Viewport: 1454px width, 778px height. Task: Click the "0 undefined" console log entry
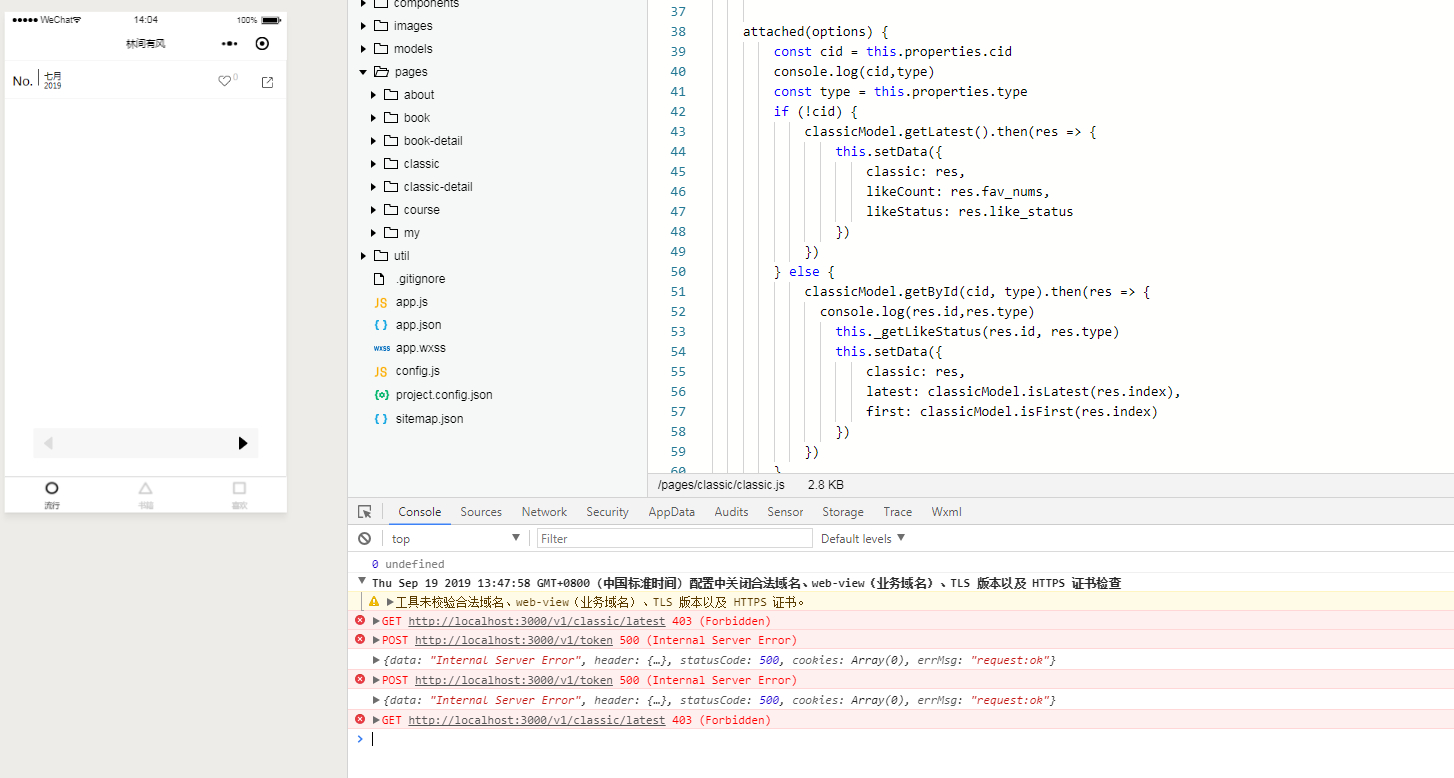click(x=408, y=564)
